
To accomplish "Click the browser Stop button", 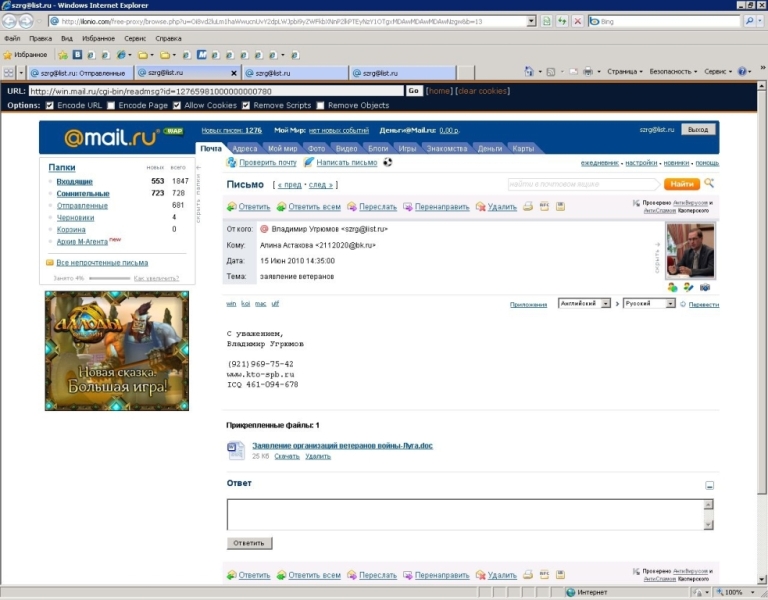I will coord(577,21).
